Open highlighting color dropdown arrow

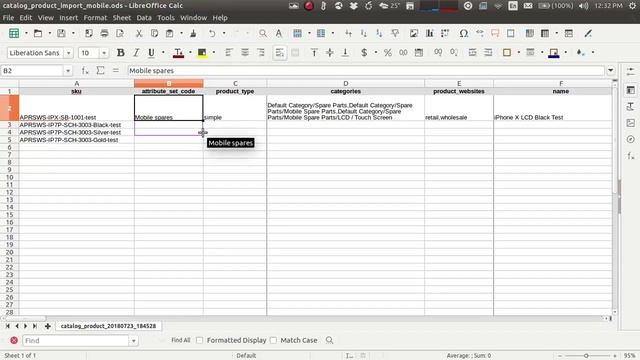214,53
